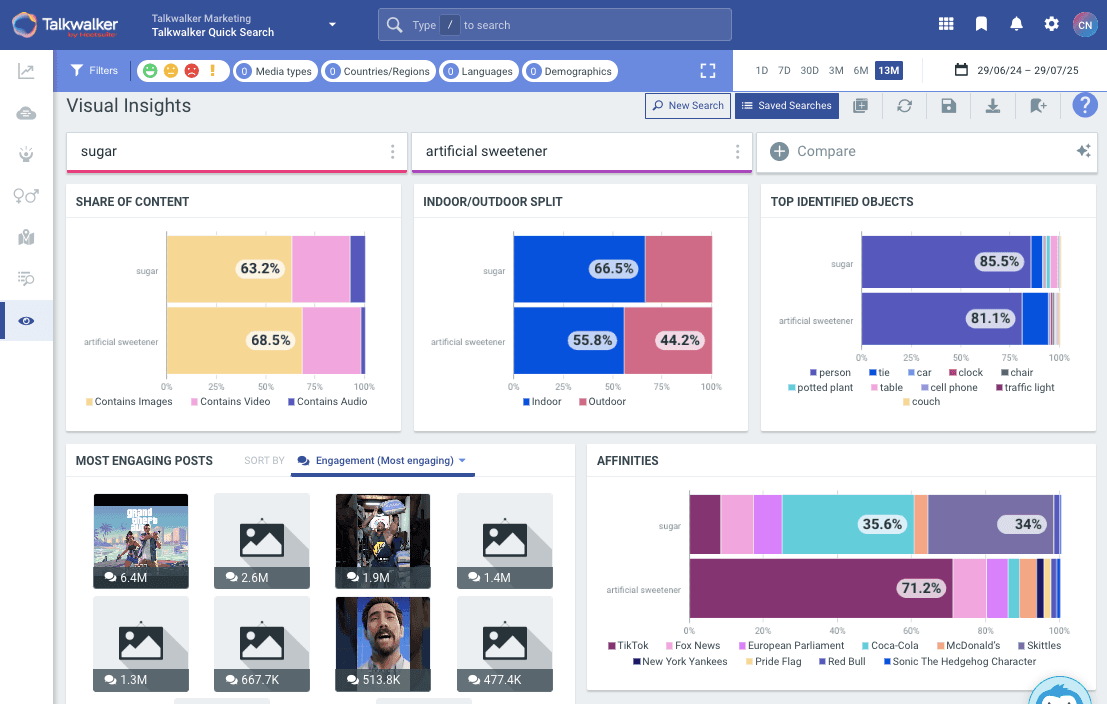Screen dimensions: 1107x704
Task: Open the 6.4M engagement post thumbnail
Action: [x=140, y=540]
